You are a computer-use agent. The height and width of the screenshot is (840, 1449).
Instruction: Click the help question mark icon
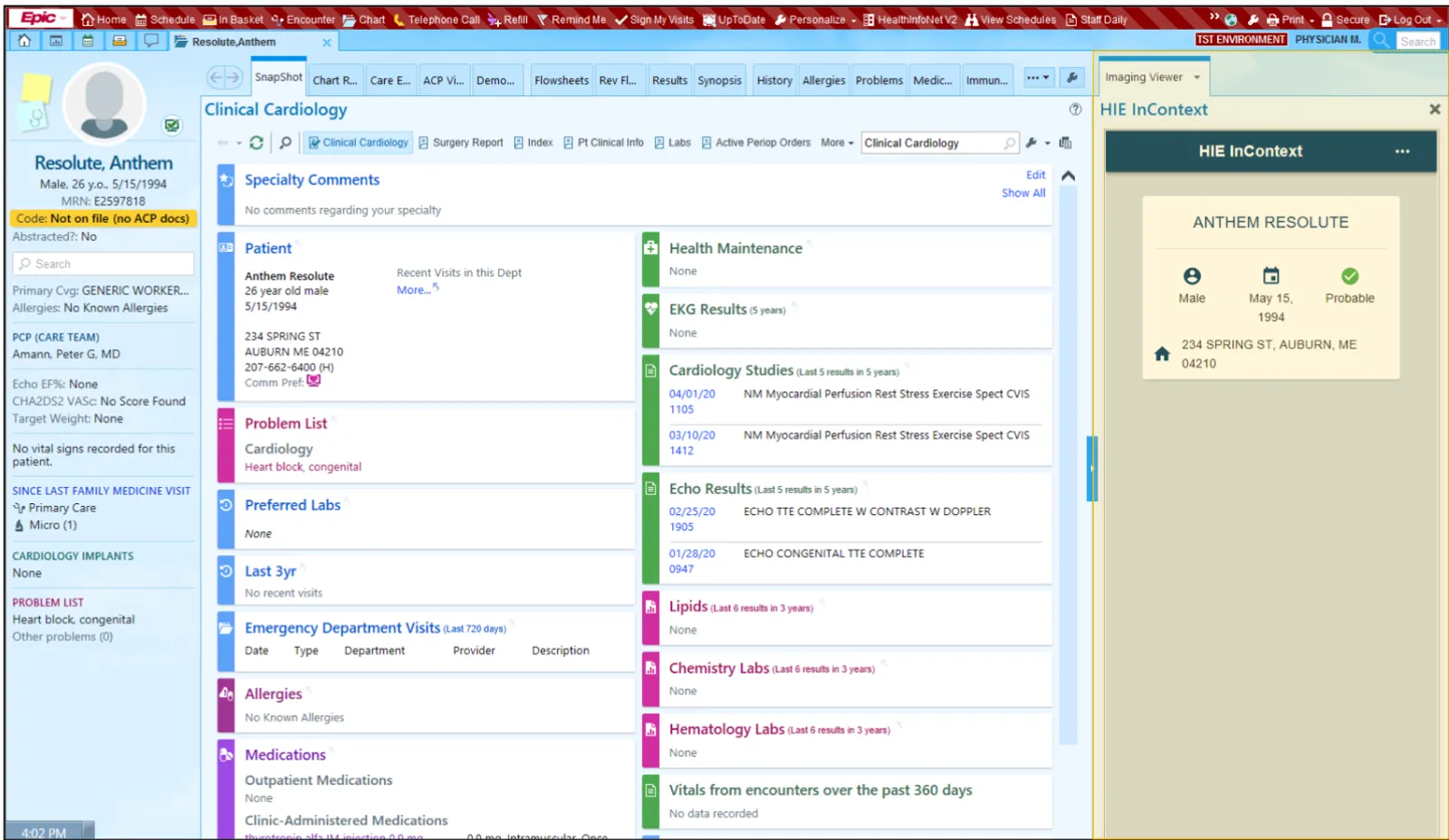(1075, 110)
